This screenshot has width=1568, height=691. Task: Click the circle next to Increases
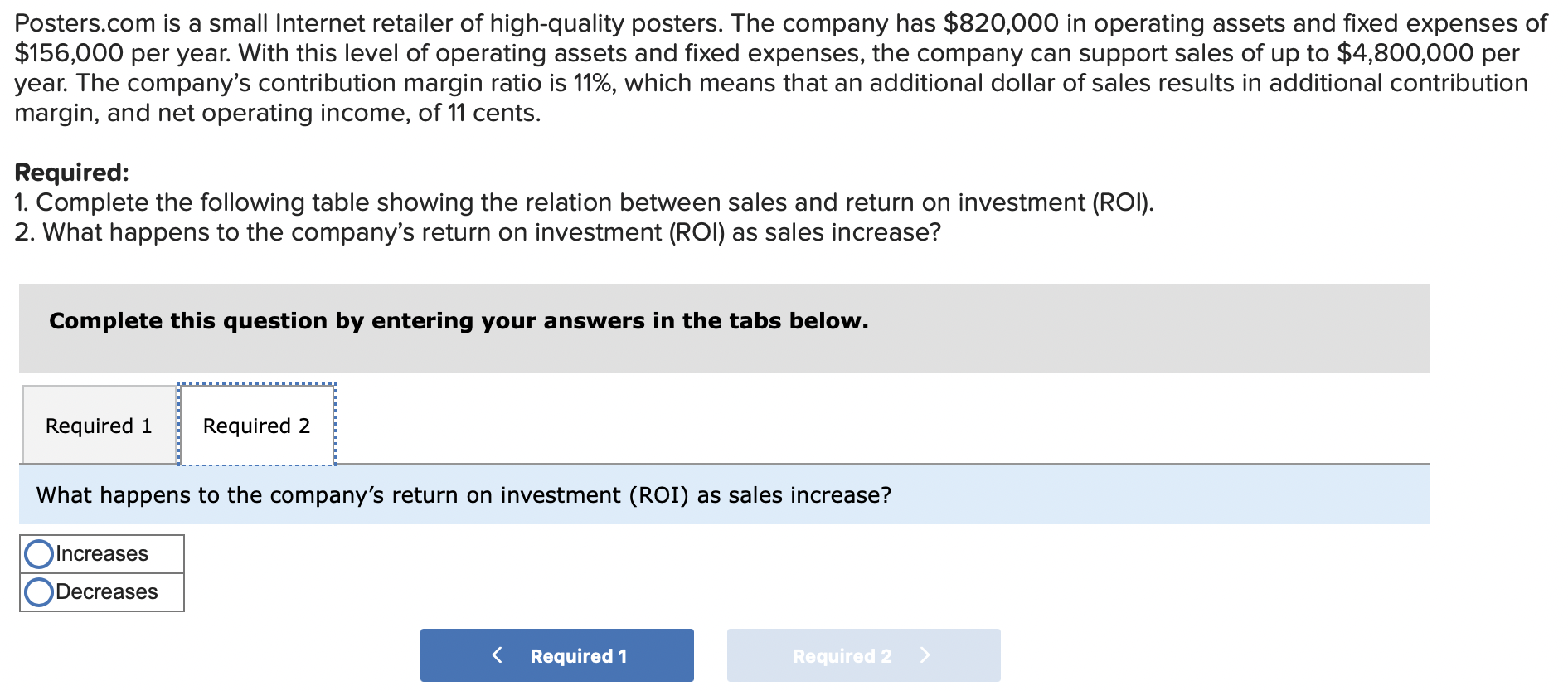pos(38,552)
